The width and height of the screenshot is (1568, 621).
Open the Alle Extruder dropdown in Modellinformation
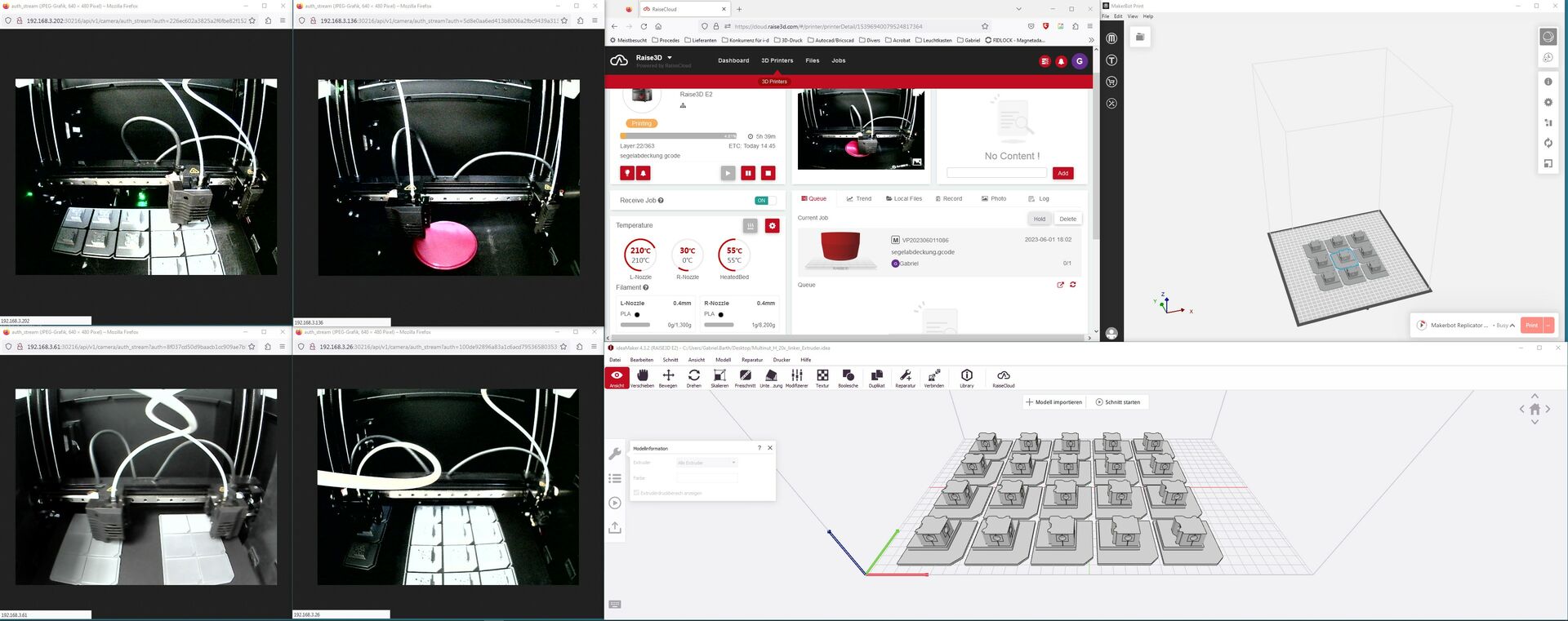[707, 463]
